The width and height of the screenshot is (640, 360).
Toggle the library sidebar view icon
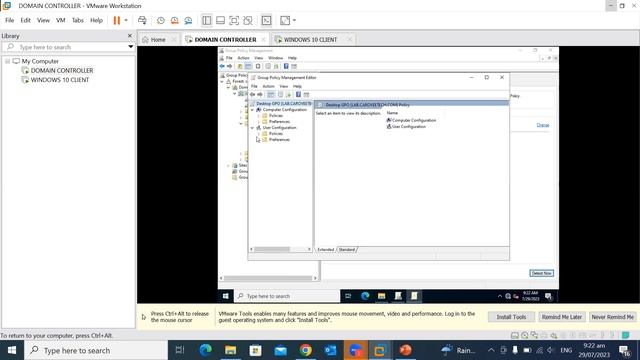click(207, 20)
